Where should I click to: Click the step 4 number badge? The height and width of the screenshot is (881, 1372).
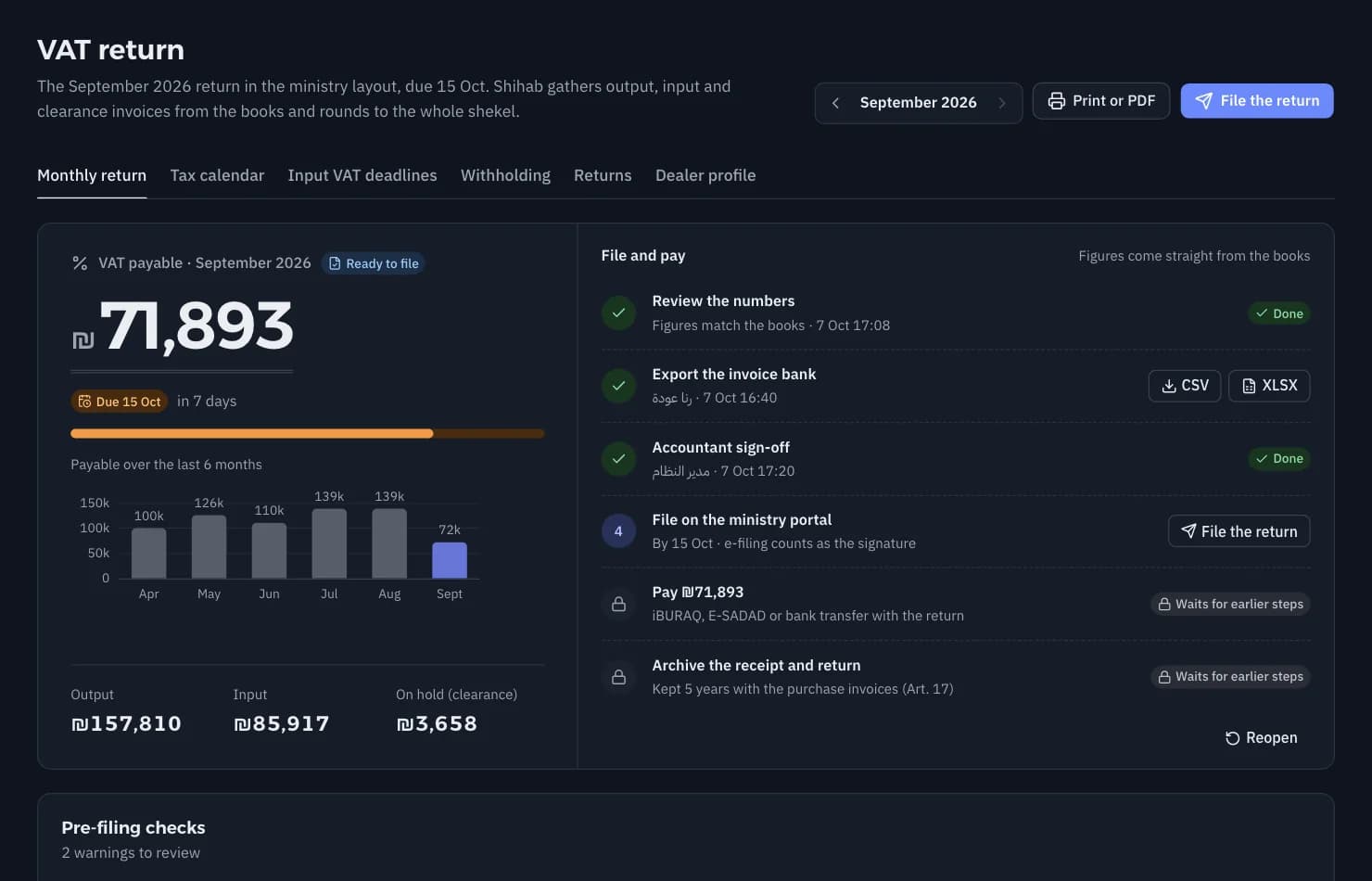point(618,531)
